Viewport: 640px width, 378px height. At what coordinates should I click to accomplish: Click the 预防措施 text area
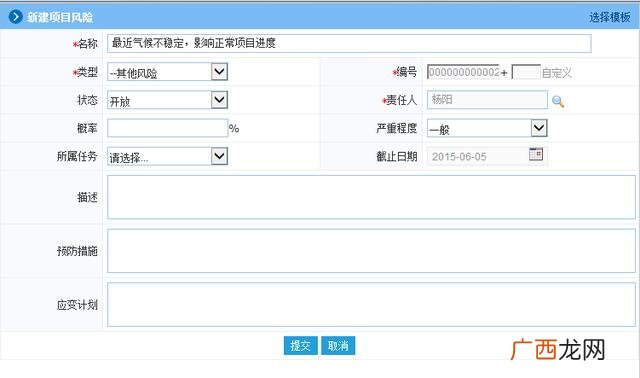click(371, 251)
